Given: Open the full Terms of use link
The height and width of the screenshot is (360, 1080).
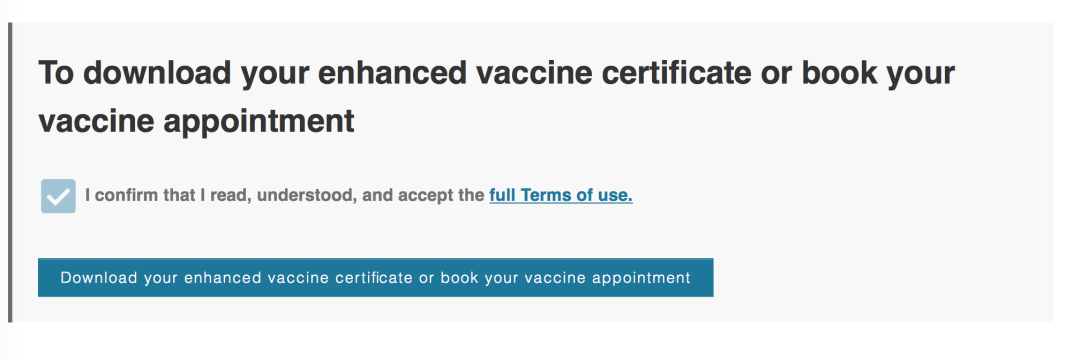Looking at the screenshot, I should tap(561, 195).
